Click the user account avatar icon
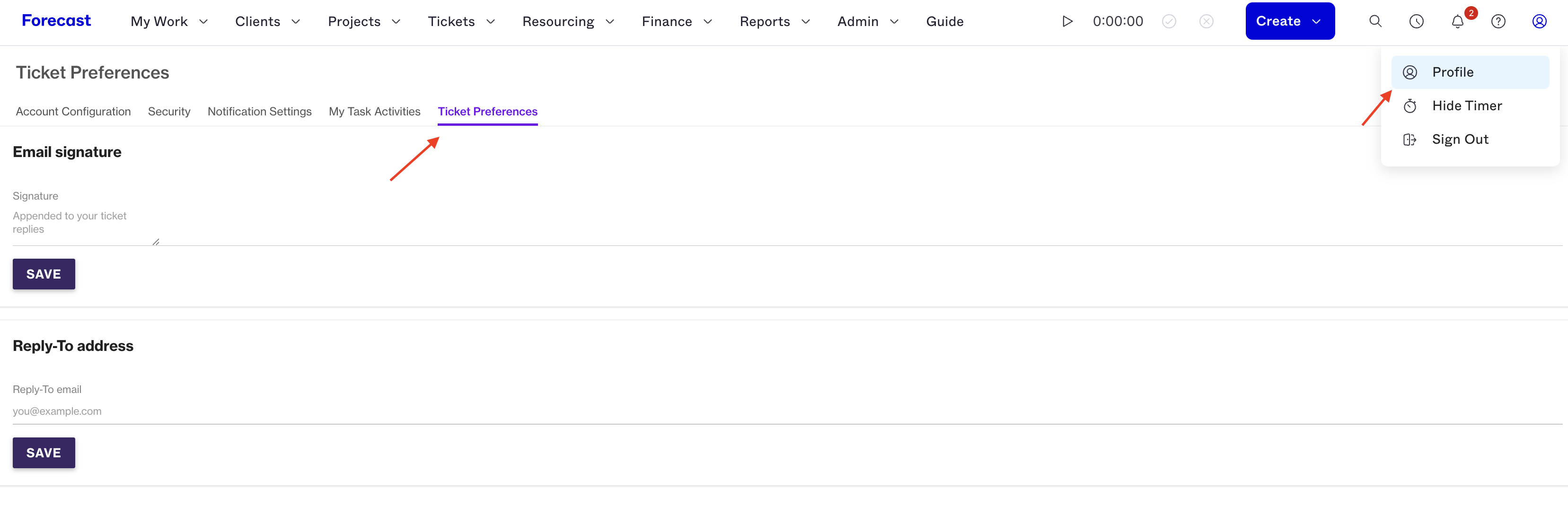This screenshot has height=524, width=1568. coord(1539,21)
